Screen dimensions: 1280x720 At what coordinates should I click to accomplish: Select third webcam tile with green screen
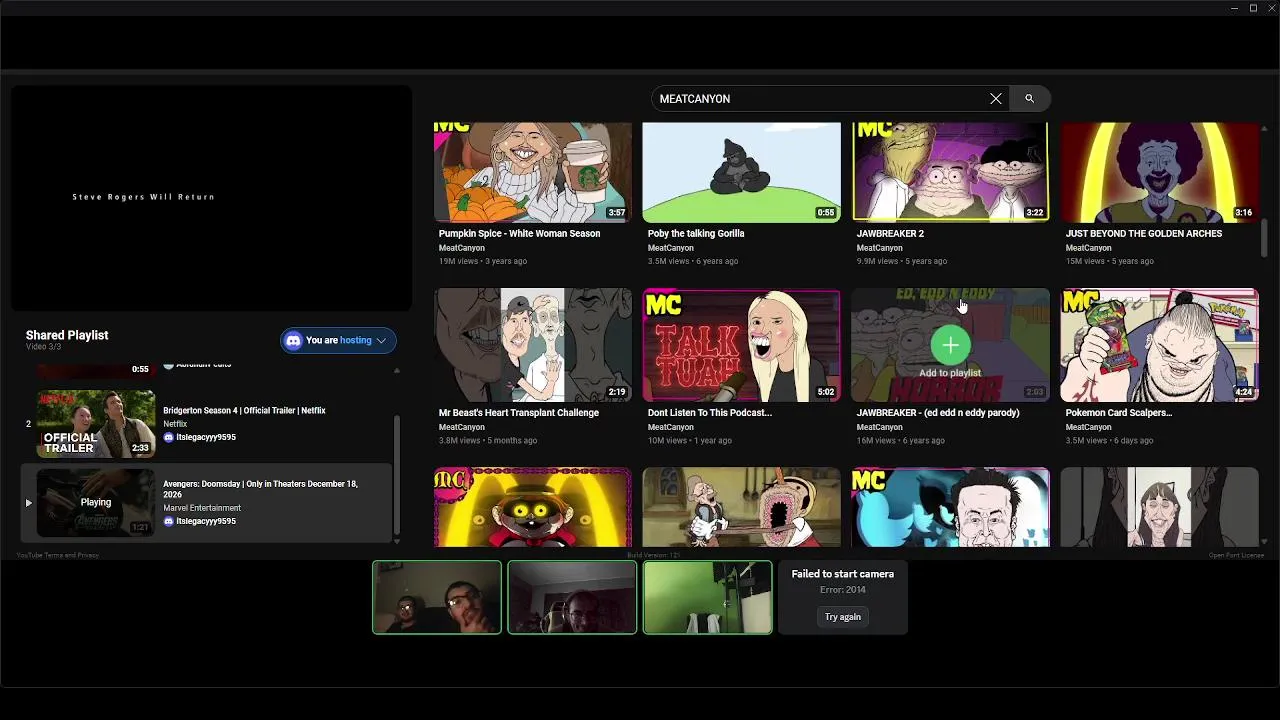click(708, 597)
